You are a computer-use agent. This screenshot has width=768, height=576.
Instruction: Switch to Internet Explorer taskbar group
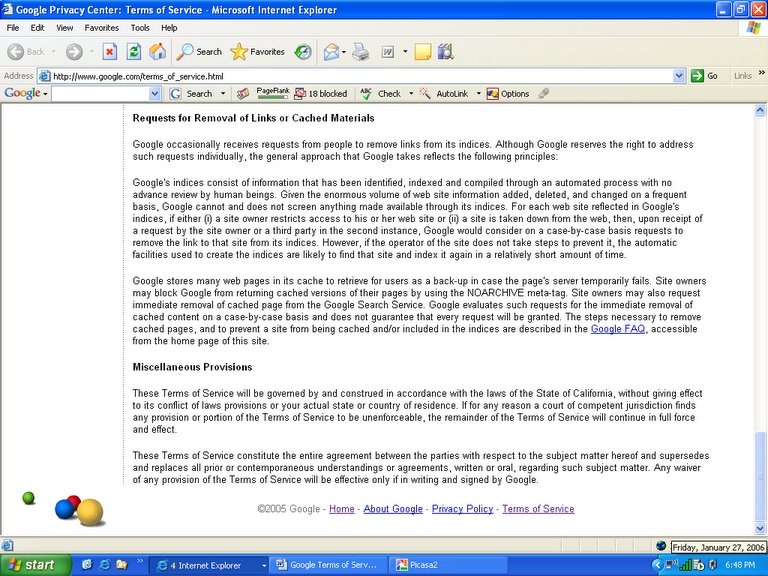tap(208, 565)
